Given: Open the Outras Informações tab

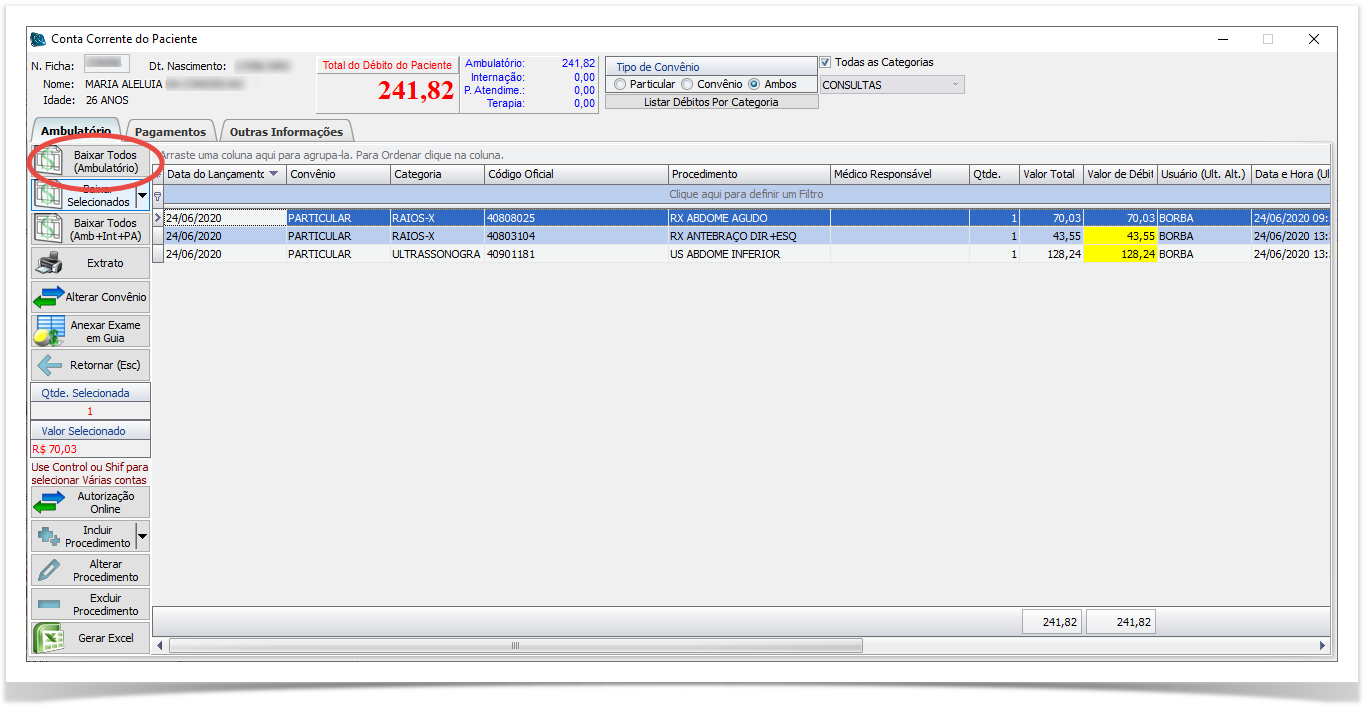Looking at the screenshot, I should (x=286, y=132).
